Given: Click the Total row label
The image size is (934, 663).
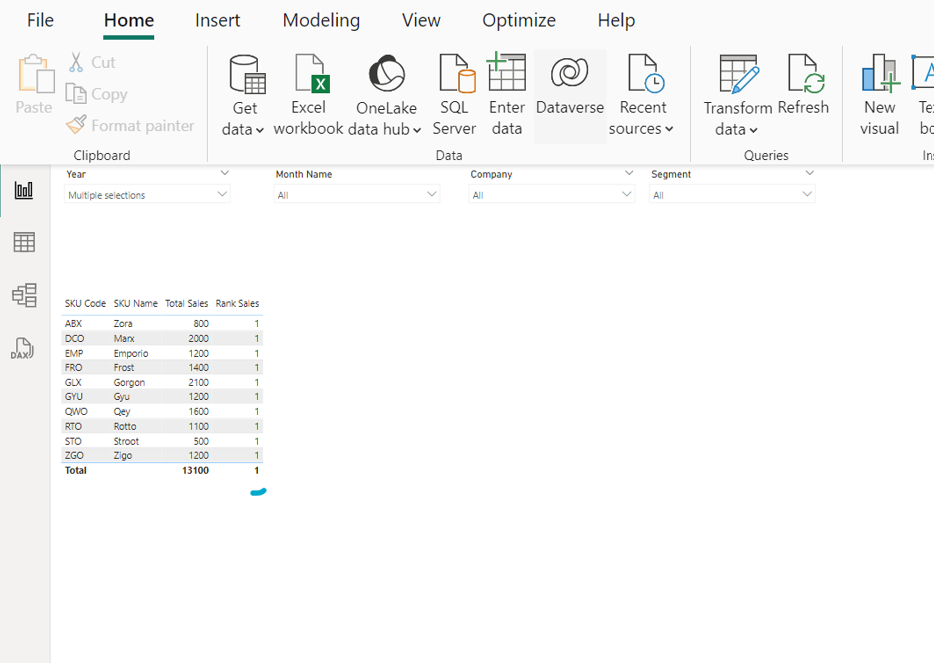Looking at the screenshot, I should click(76, 471).
